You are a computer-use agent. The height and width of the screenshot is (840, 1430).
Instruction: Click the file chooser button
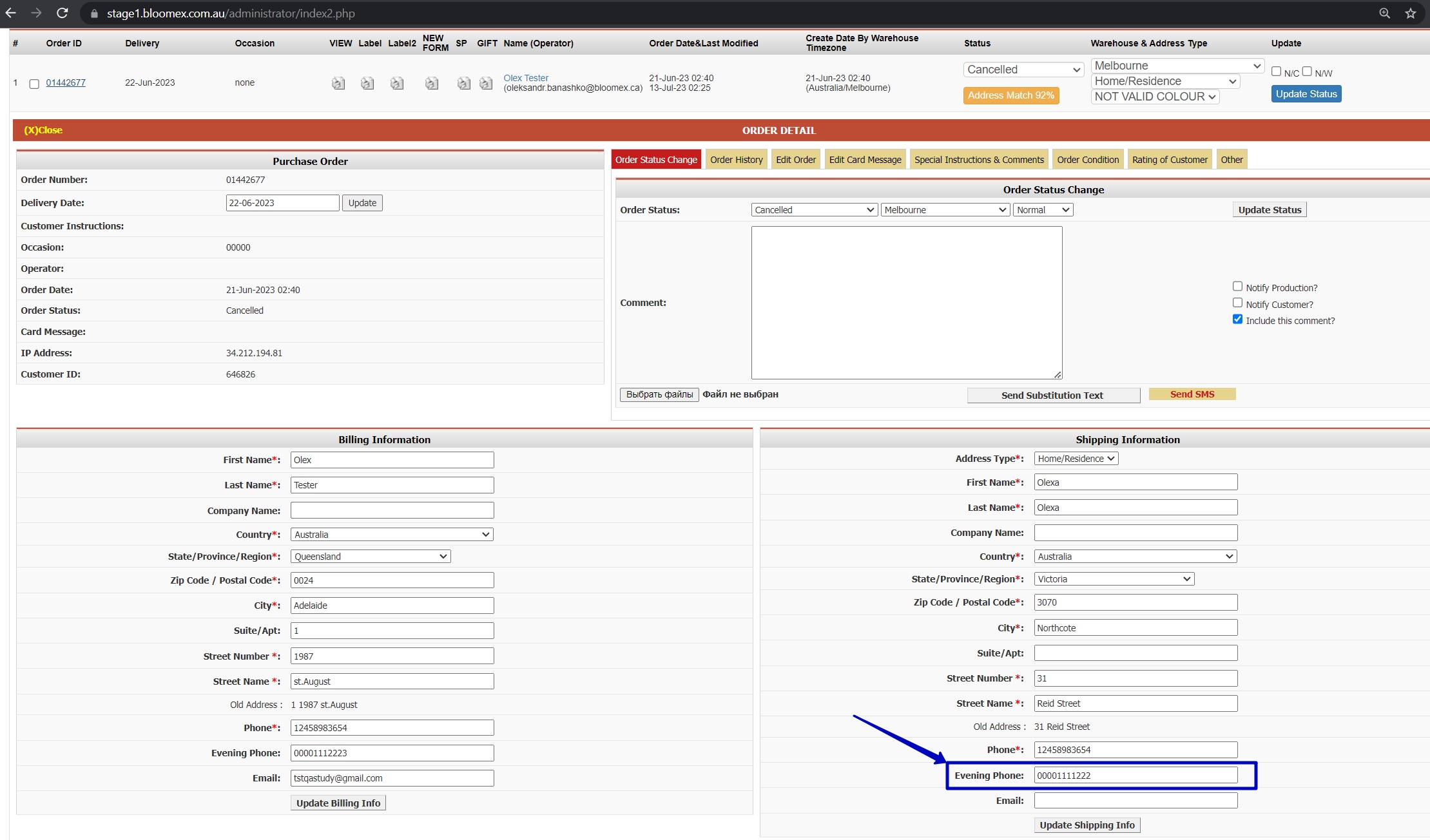click(659, 394)
